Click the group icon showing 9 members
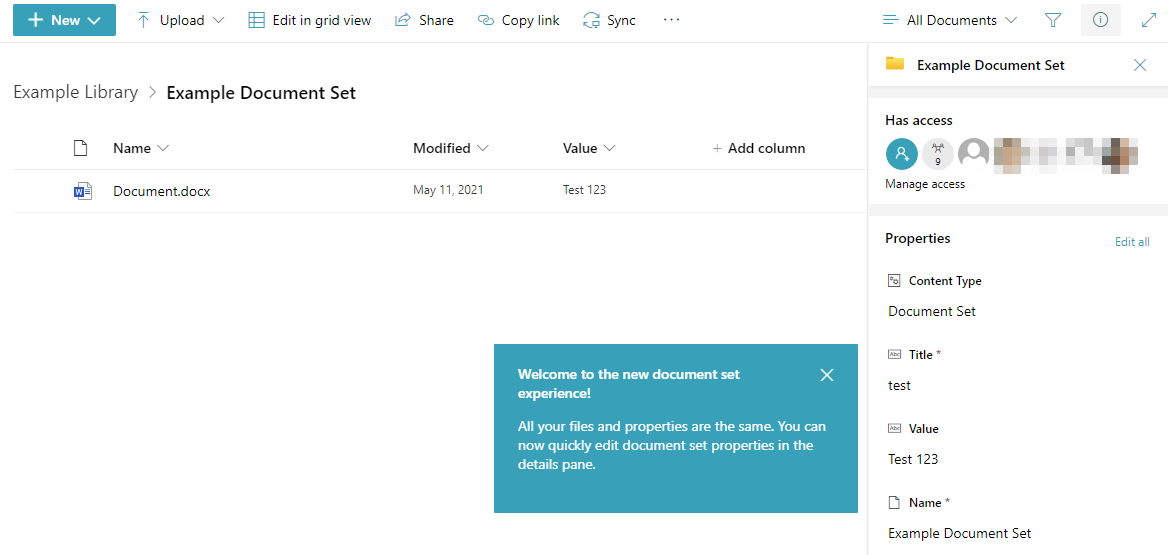This screenshot has height=555, width=1168. click(x=937, y=154)
